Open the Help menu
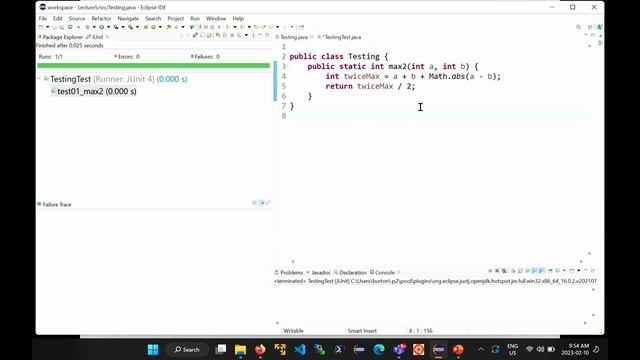Screen dimensions: 640x360 pyautogui.click(x=238, y=18)
